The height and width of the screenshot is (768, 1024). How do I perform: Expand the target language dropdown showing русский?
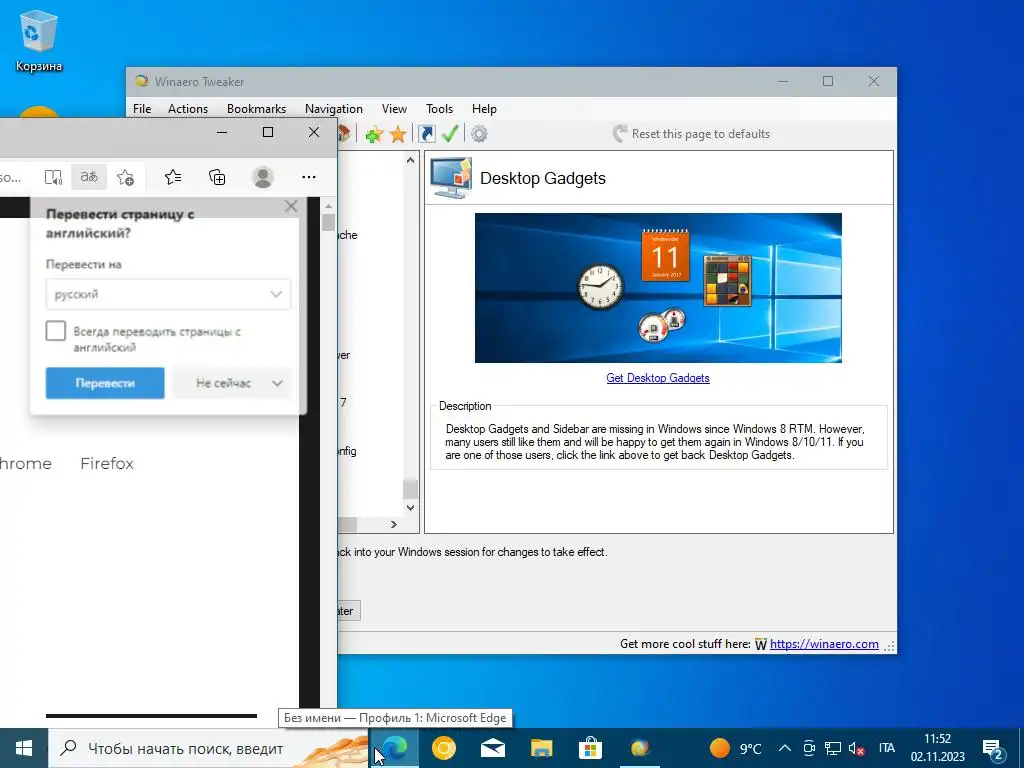click(x=168, y=295)
